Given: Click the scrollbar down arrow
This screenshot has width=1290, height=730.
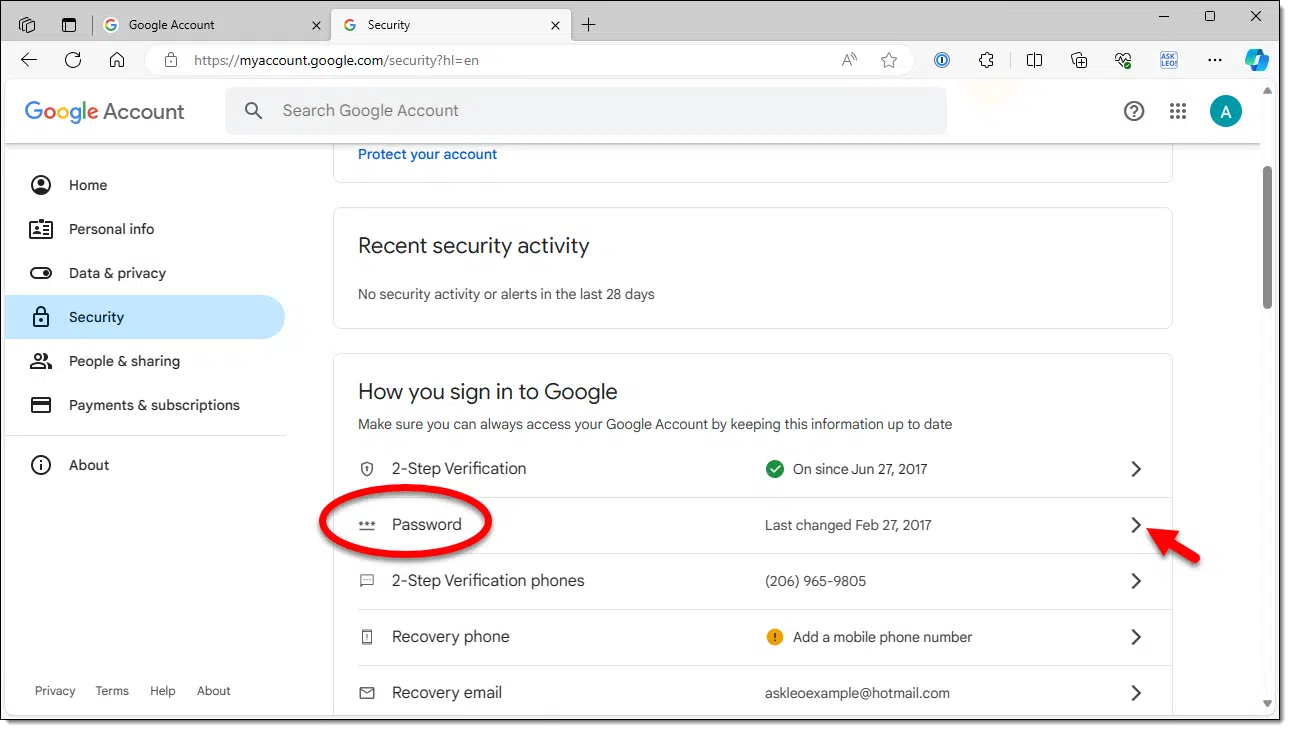Looking at the screenshot, I should tap(1268, 703).
